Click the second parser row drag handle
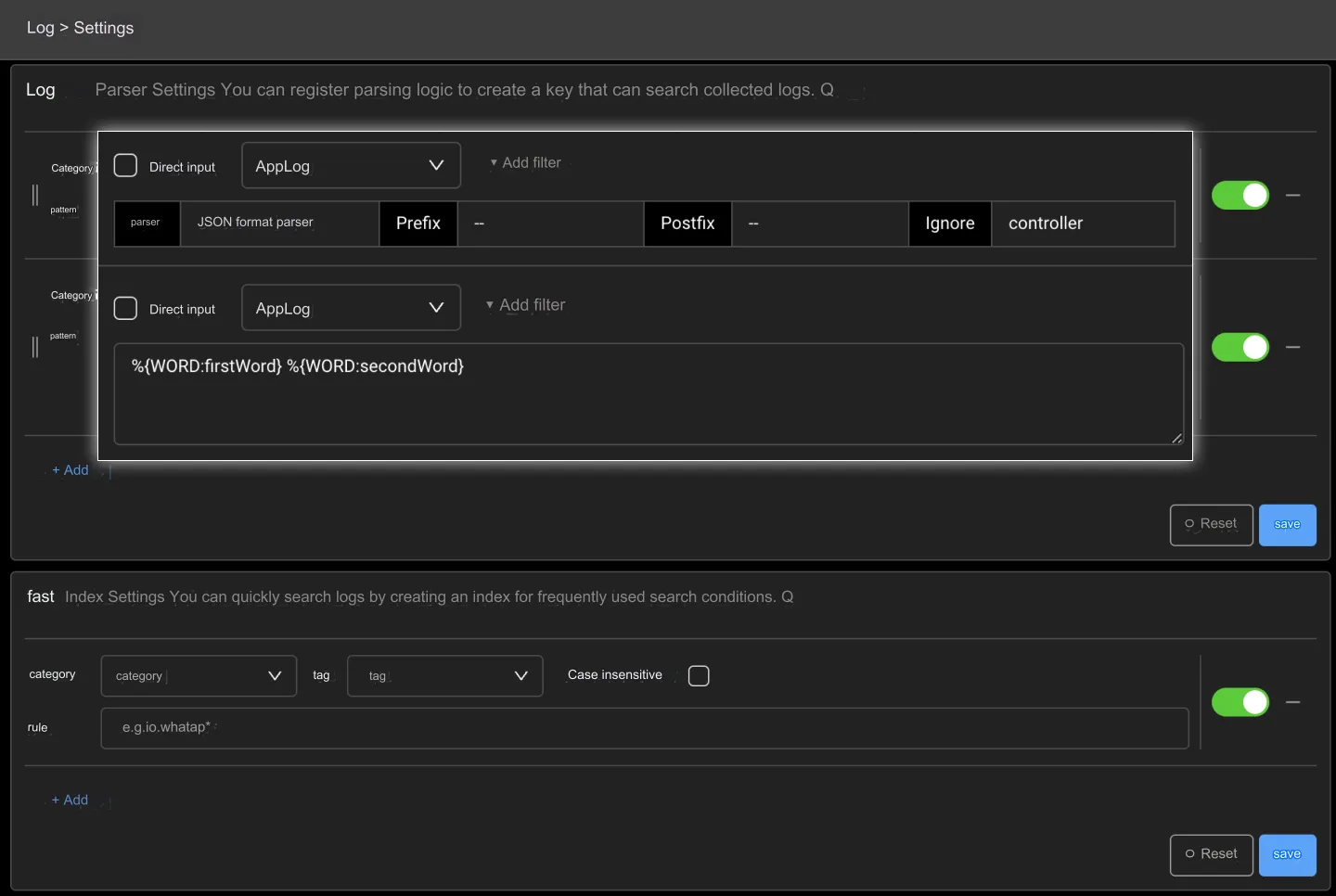1336x896 pixels. [x=35, y=346]
